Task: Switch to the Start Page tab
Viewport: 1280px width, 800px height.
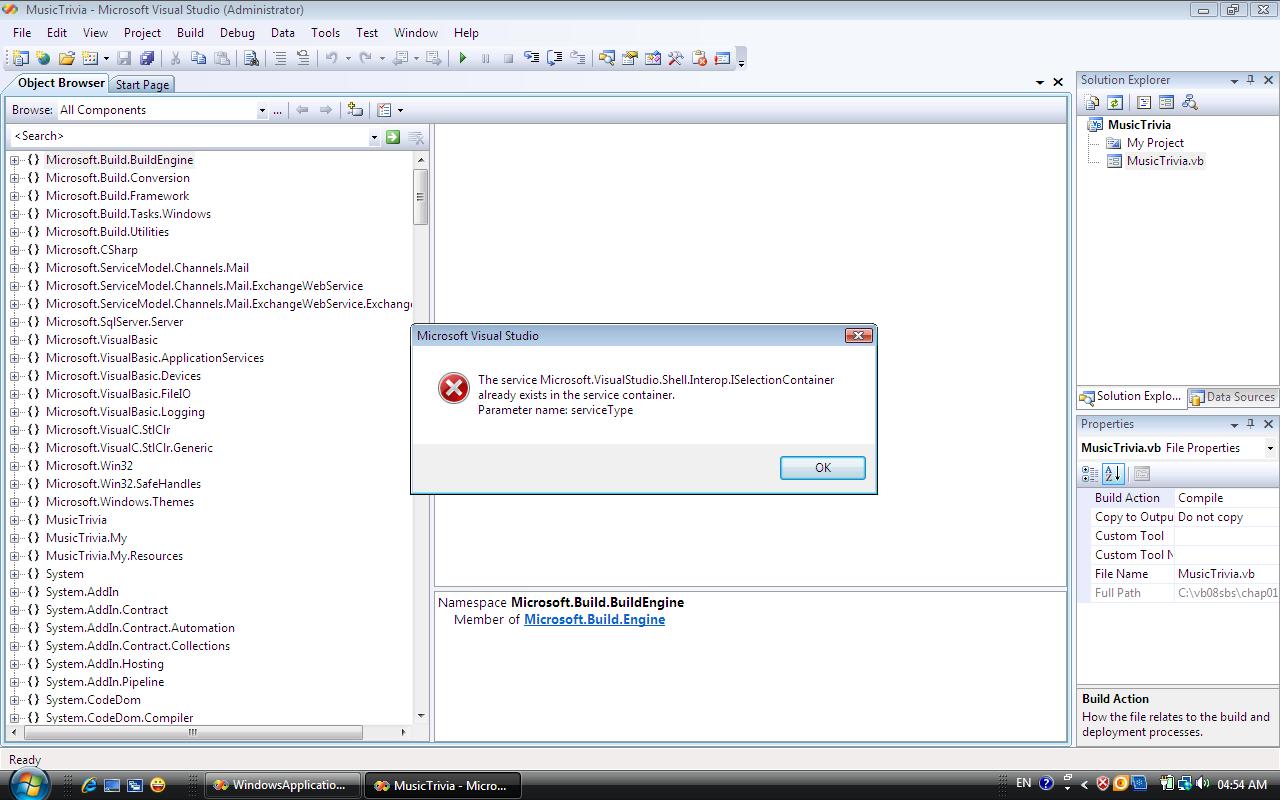Action: tap(142, 85)
